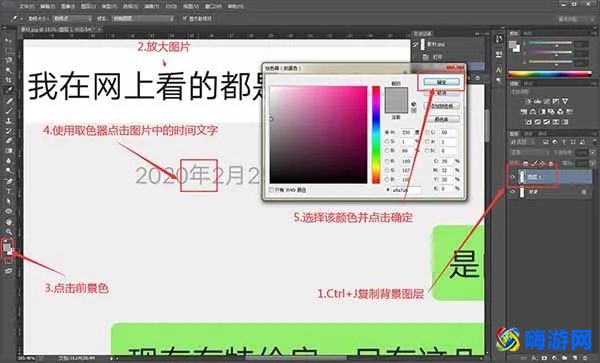The height and width of the screenshot is (363, 600).
Task: Select the Horizontal Type tool
Action: [8, 191]
